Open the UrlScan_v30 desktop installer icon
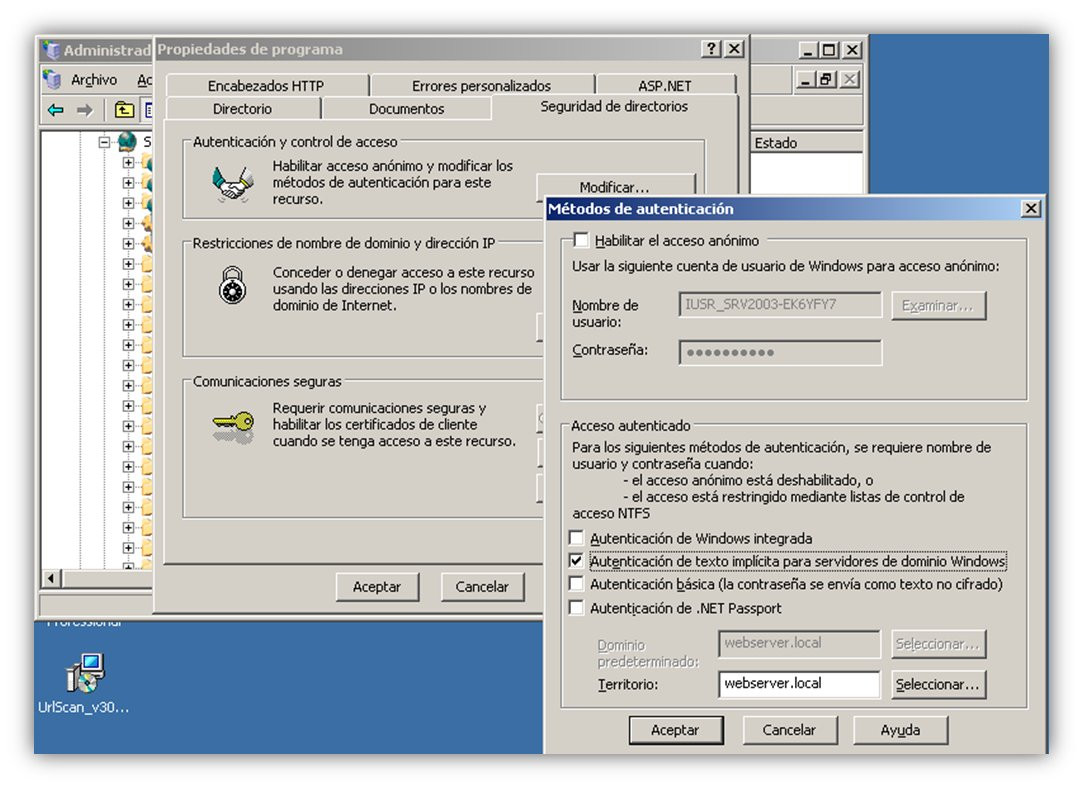This screenshot has height=788, width=1083. pyautogui.click(x=84, y=673)
